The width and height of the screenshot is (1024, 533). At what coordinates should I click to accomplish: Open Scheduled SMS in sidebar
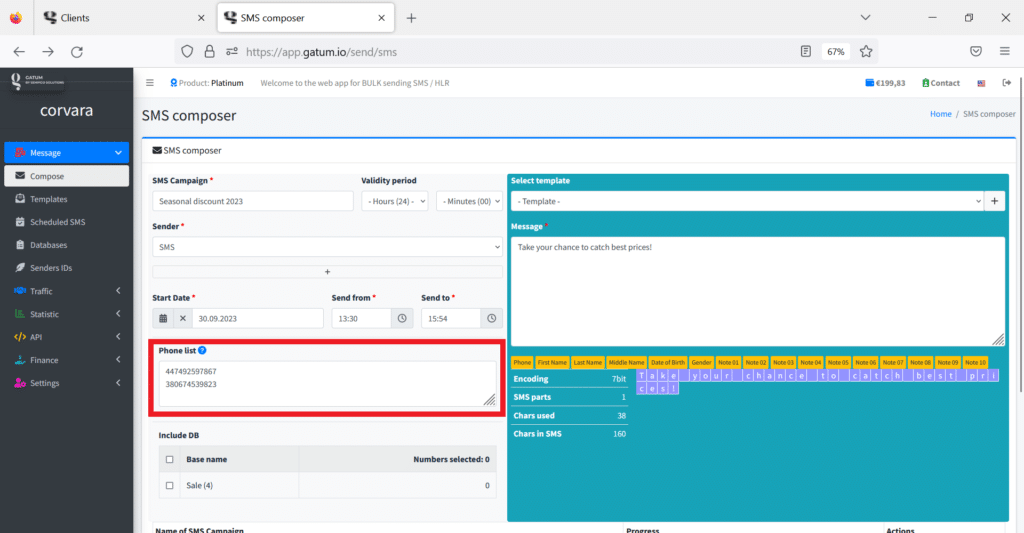point(57,222)
